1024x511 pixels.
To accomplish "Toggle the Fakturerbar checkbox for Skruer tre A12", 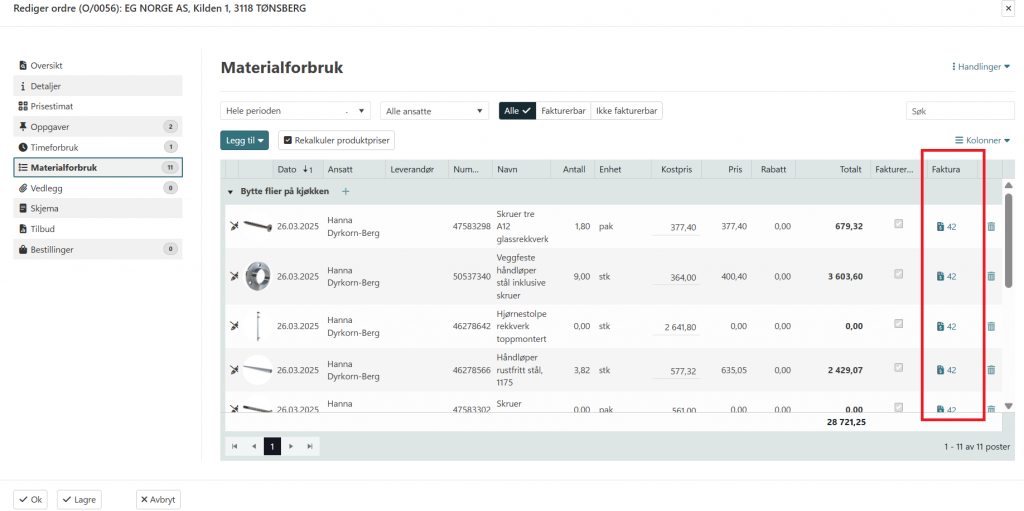I will tap(898, 224).
